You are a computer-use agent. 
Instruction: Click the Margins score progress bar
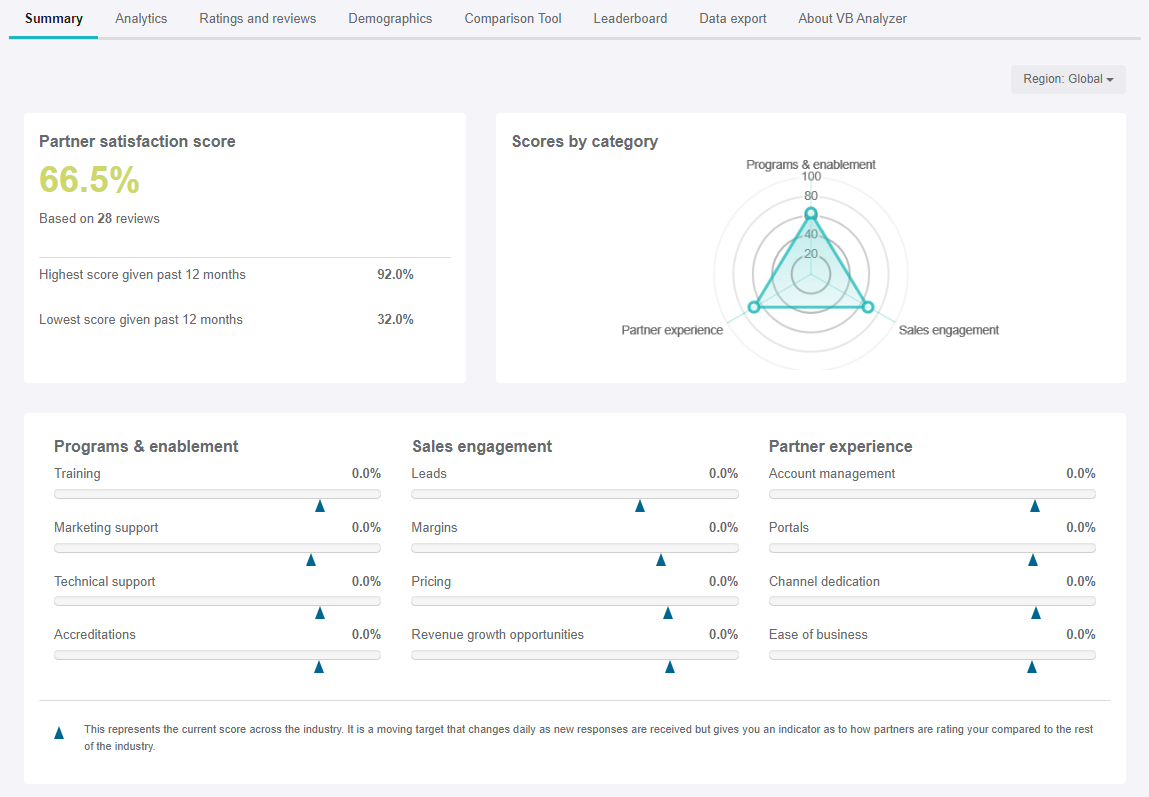click(x=575, y=548)
